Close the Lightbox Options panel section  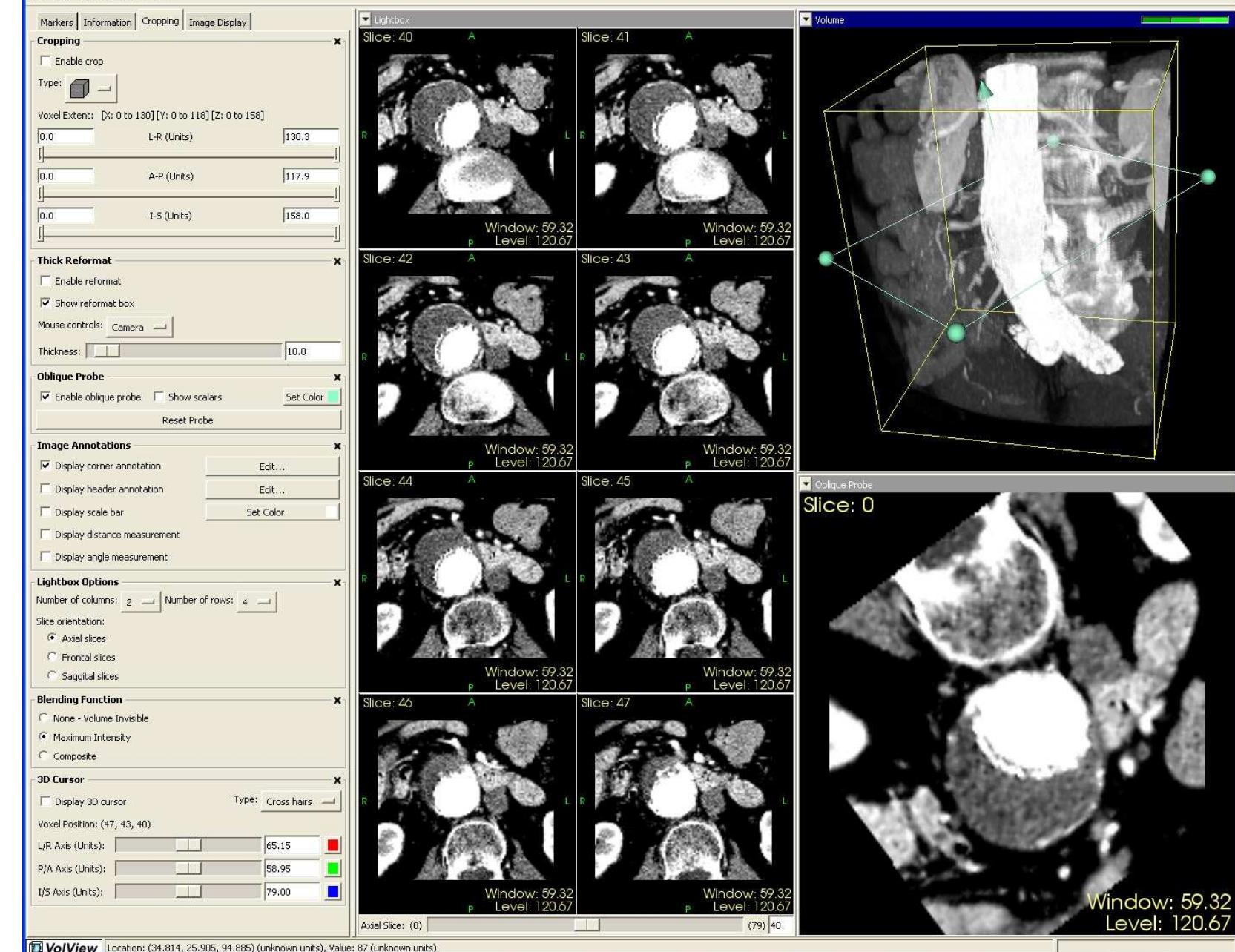(x=337, y=583)
